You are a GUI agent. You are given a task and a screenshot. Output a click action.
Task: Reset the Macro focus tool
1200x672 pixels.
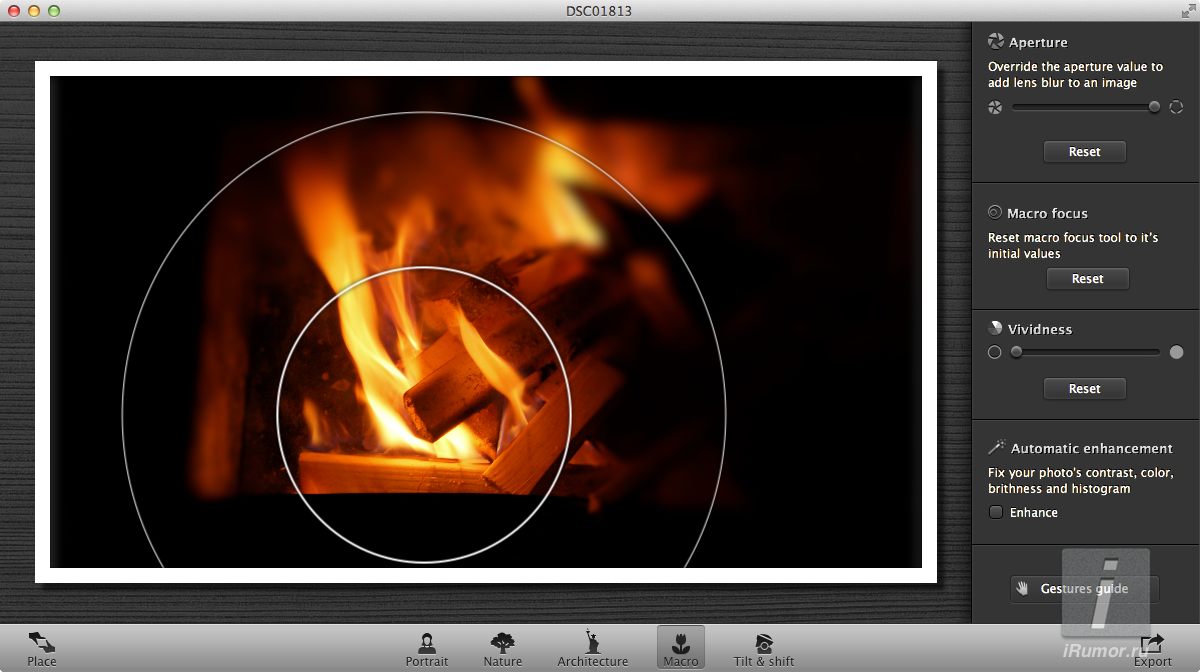pos(1088,279)
